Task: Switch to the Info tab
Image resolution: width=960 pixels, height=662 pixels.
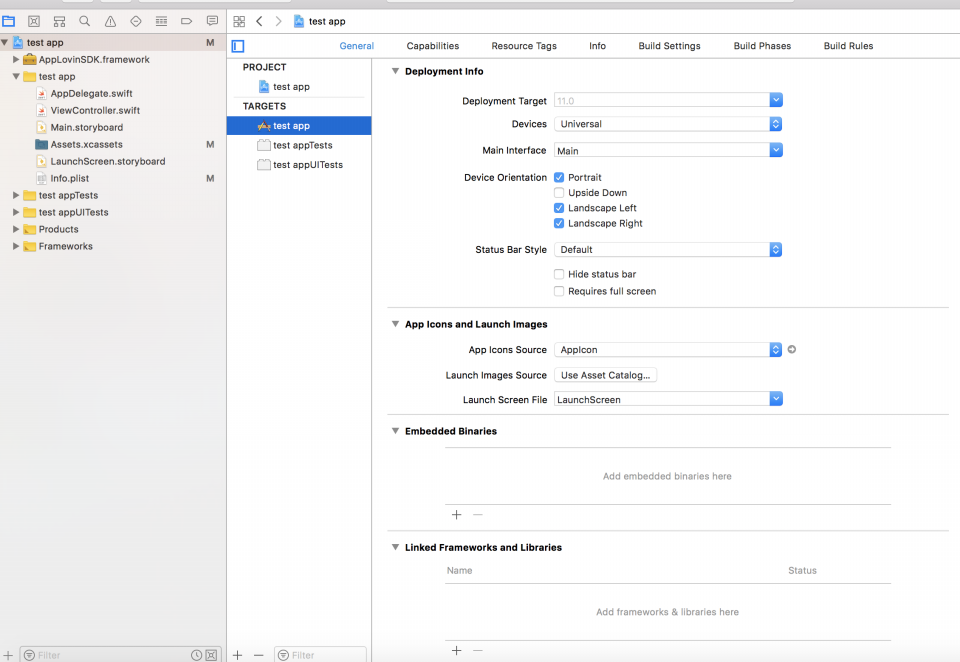Action: tap(598, 46)
